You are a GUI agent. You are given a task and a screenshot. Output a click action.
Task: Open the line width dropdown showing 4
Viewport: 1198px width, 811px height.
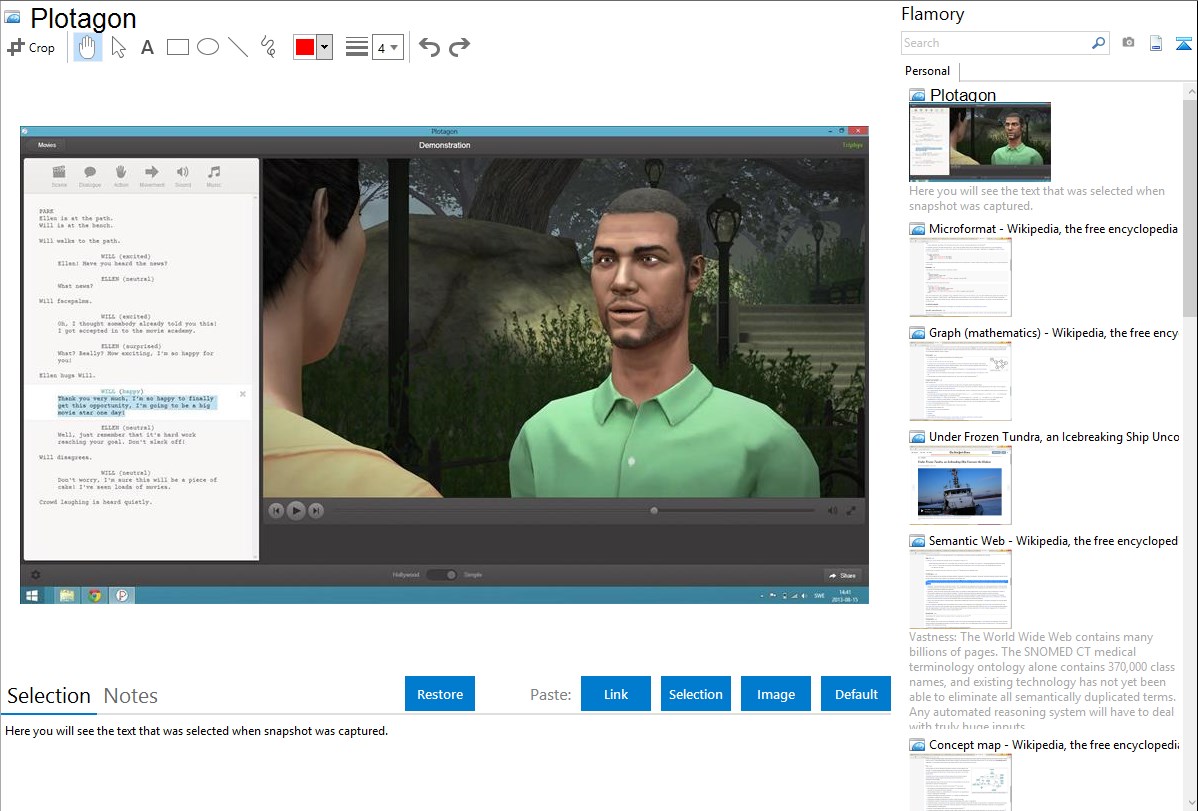(388, 47)
